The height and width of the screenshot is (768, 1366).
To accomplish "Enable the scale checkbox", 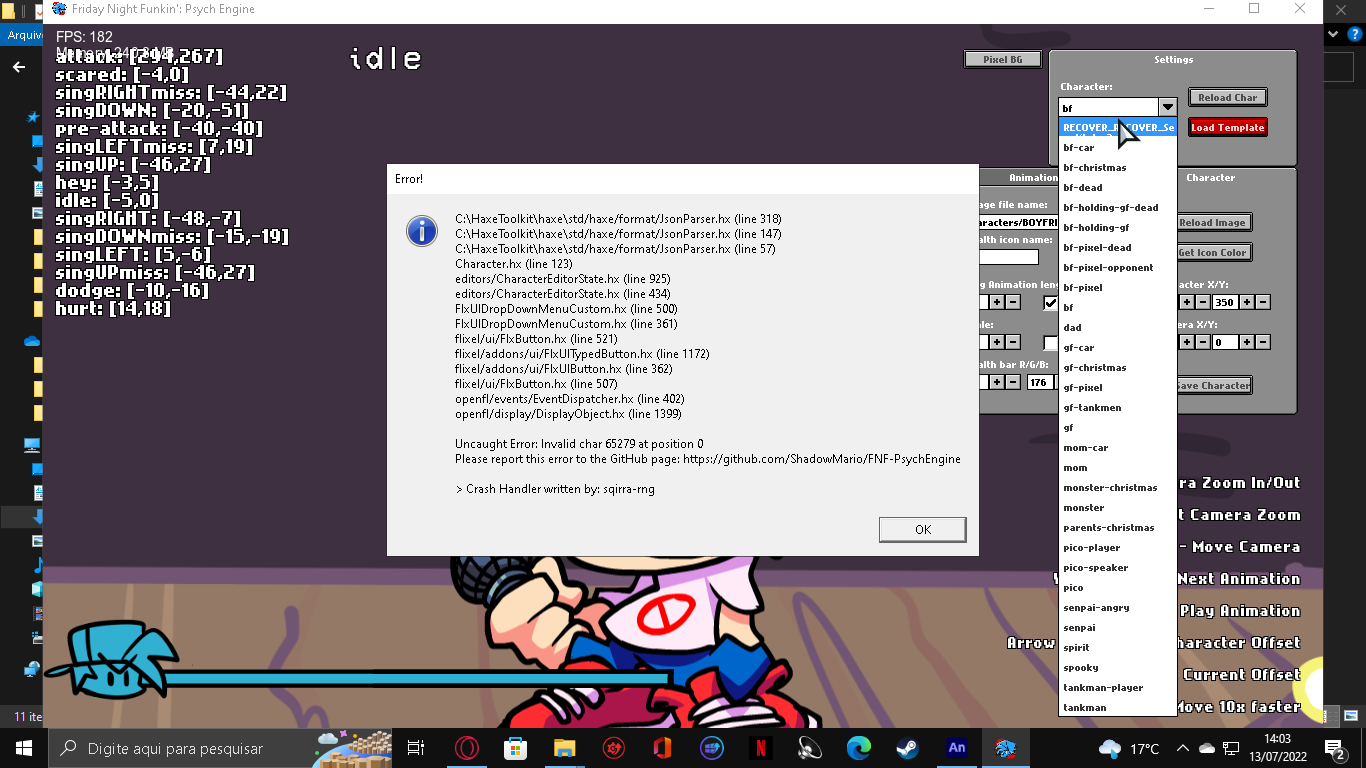I will 1050,342.
